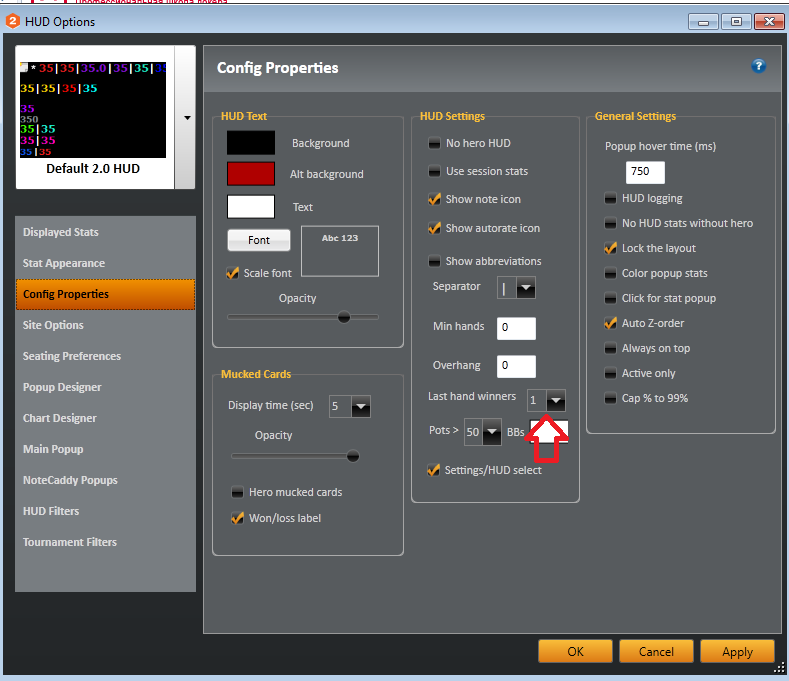Click the Font button
The height and width of the screenshot is (681, 789).
click(x=259, y=240)
